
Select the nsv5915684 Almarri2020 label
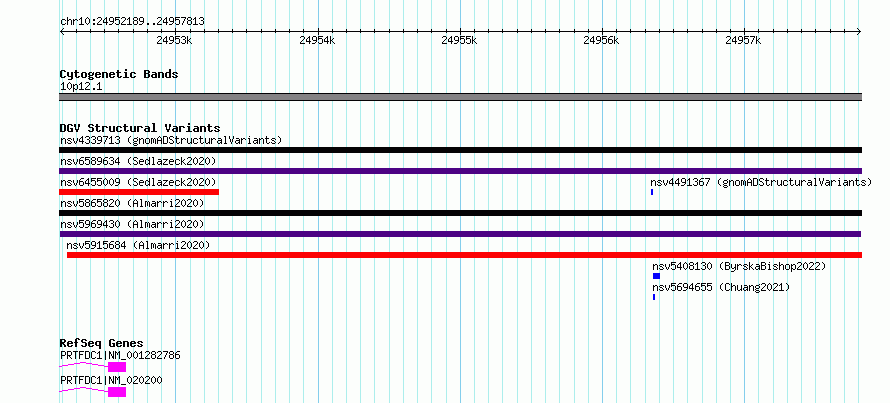click(138, 245)
